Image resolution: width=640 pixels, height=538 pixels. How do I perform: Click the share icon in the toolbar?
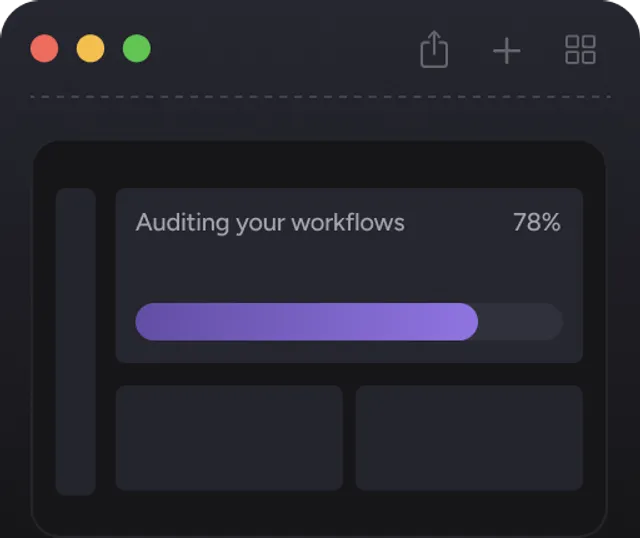point(434,49)
